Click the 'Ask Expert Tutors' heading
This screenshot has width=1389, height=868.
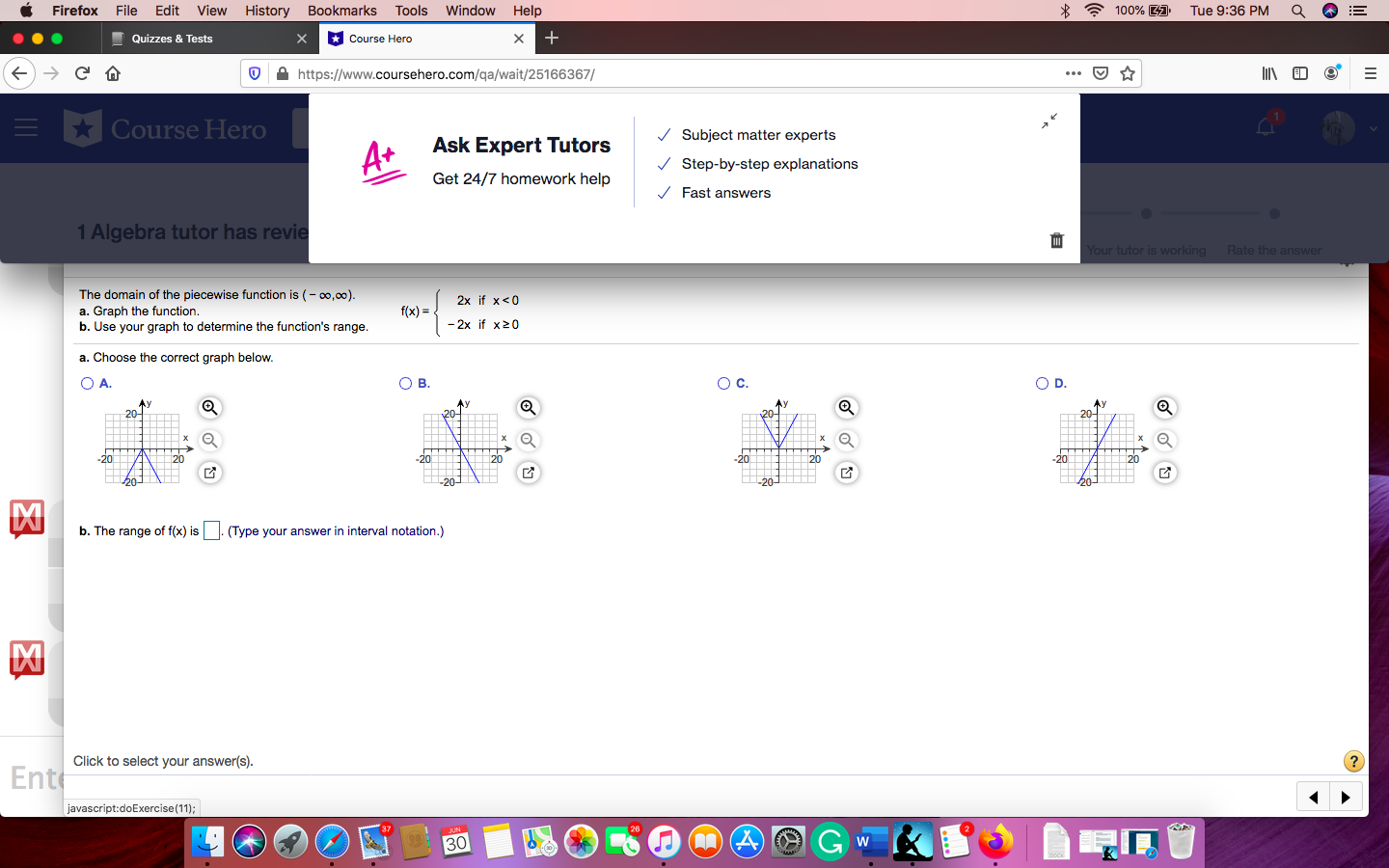click(522, 146)
